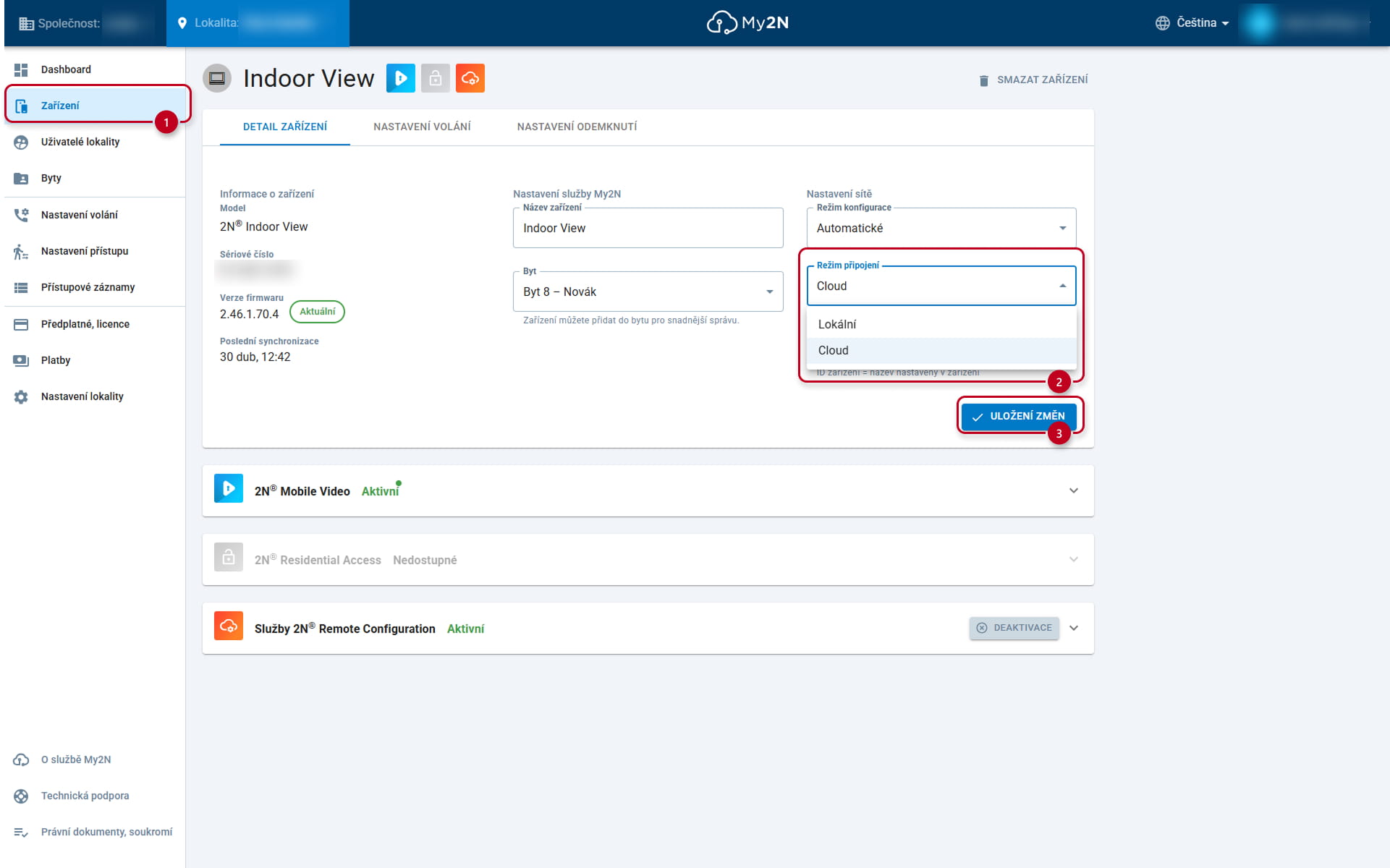Viewport: 1390px width, 868px height.
Task: Click the Společnost building icon
Action: tap(26, 23)
